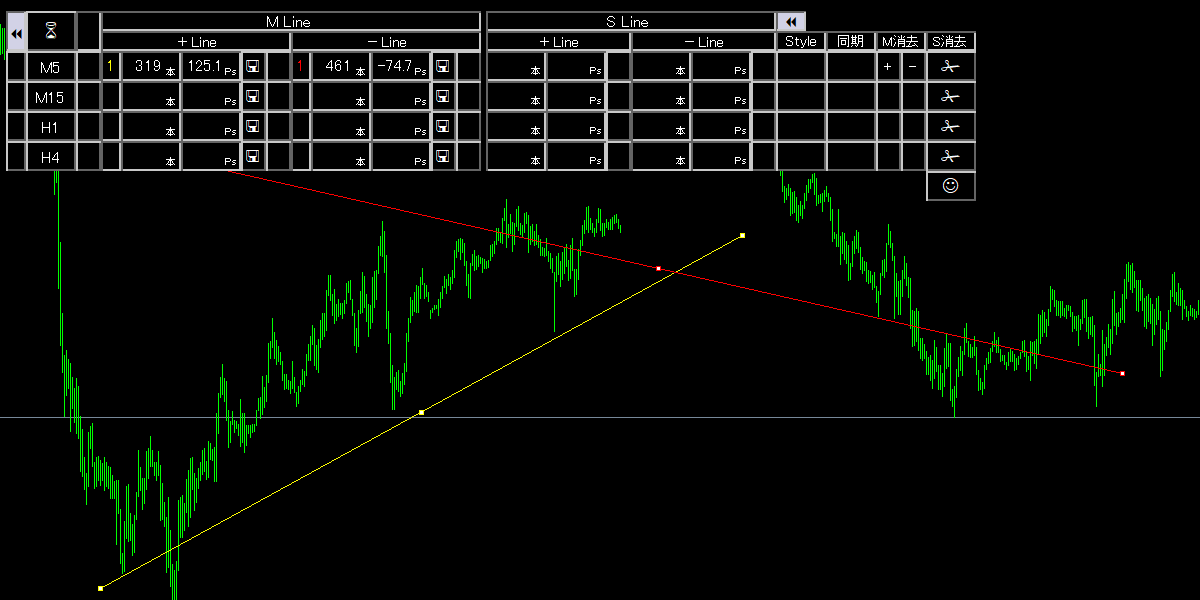
Task: Click the yellow trendline middle anchor point
Action: [x=421, y=412]
